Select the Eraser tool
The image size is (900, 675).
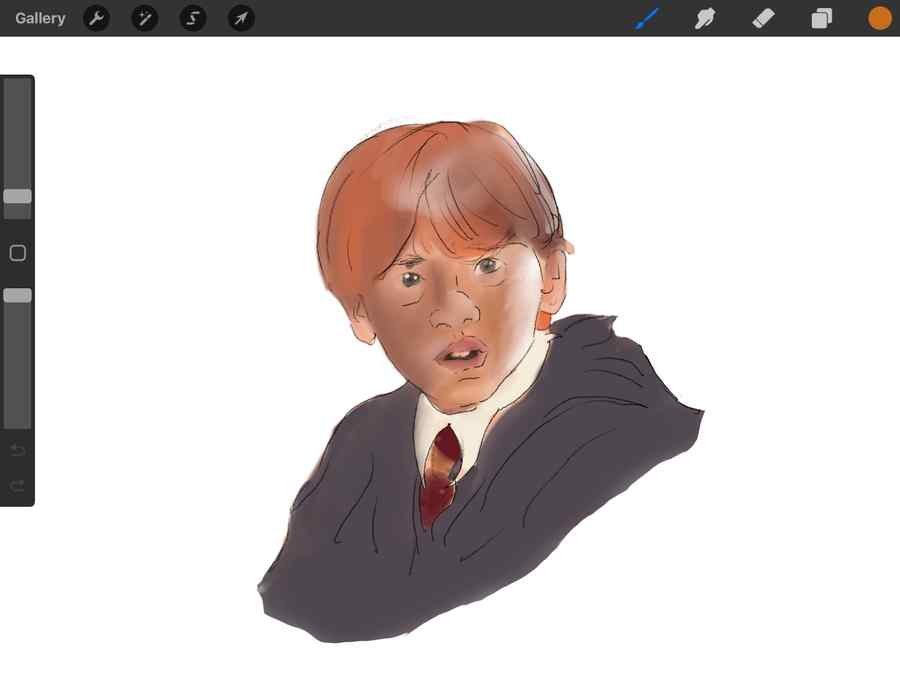coord(763,18)
